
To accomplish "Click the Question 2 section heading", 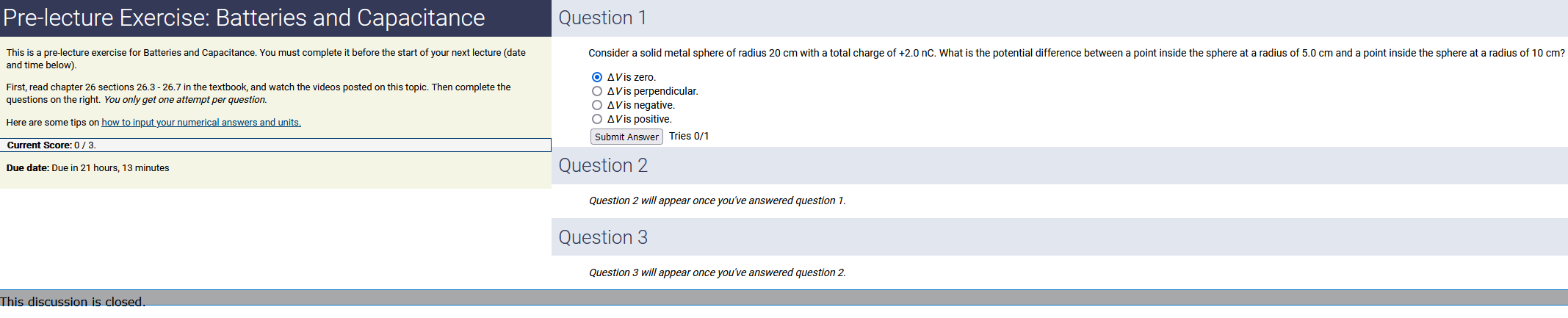I will [x=603, y=165].
